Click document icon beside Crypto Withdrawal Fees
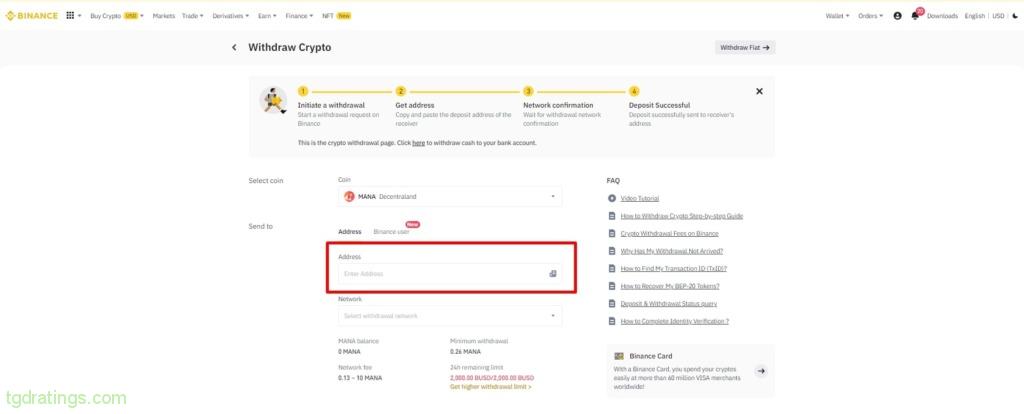Screen dimensions: 1024x414 point(612,233)
